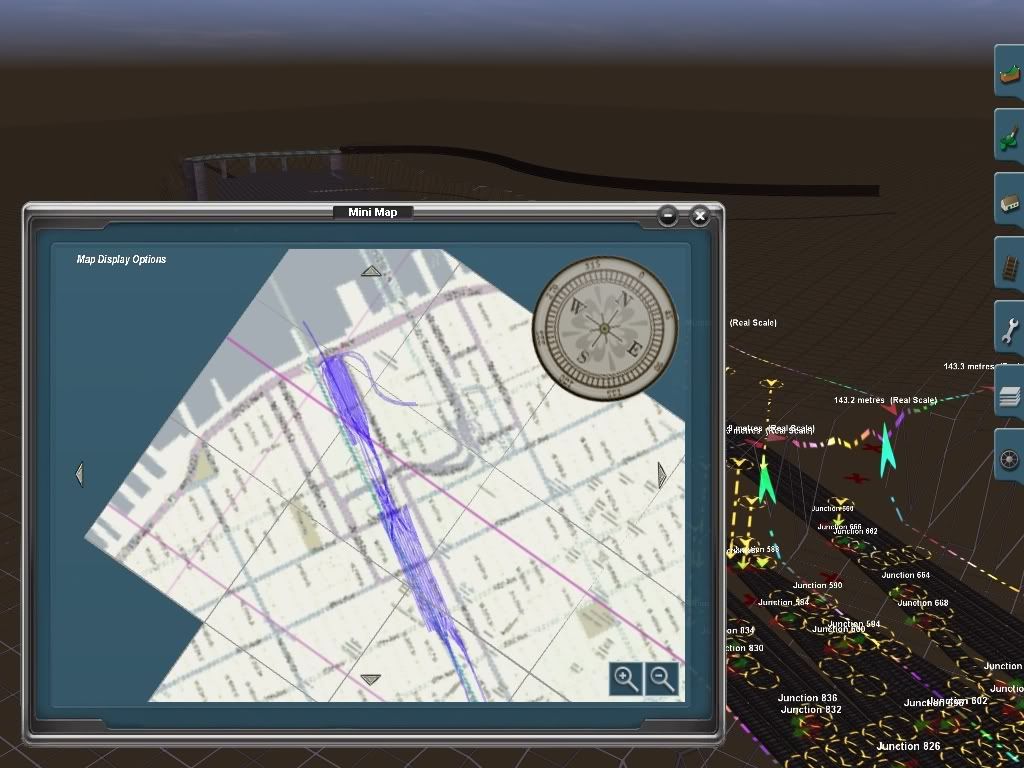This screenshot has width=1024, height=768.
Task: Pan the mini map right with arrow
Action: pyautogui.click(x=661, y=474)
